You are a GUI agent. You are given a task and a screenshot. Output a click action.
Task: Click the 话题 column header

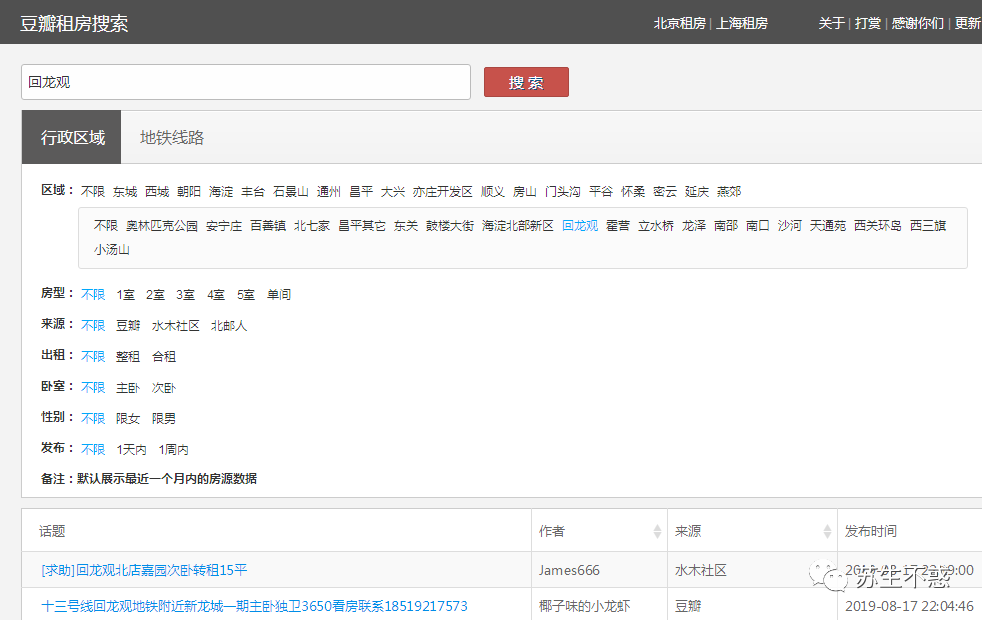pyautogui.click(x=52, y=531)
